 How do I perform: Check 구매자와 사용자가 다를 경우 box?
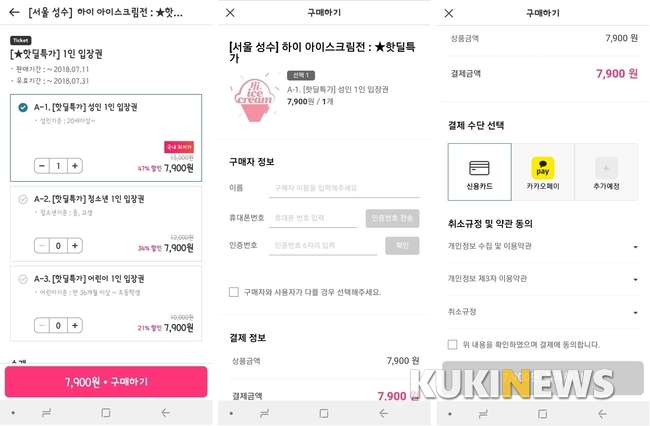234,292
